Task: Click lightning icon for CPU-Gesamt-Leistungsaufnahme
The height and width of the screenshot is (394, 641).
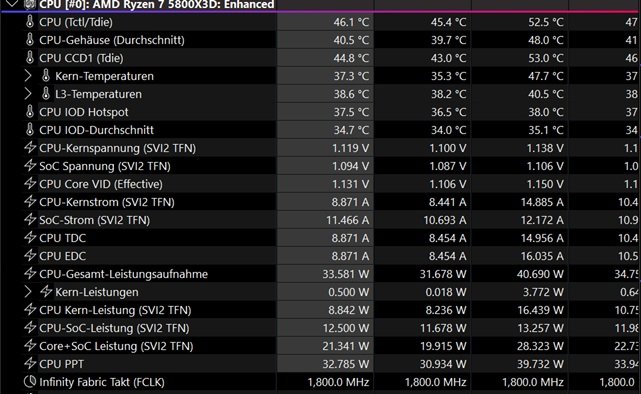Action: [x=30, y=273]
